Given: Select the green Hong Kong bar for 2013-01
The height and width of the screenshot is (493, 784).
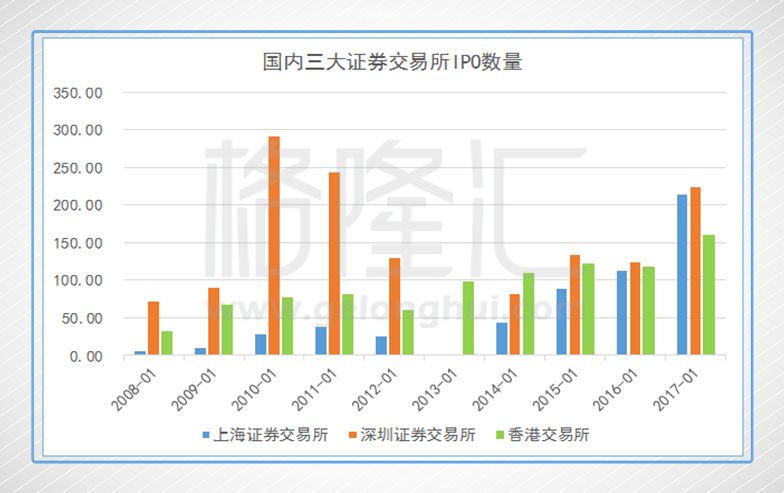Looking at the screenshot, I should pyautogui.click(x=468, y=318).
